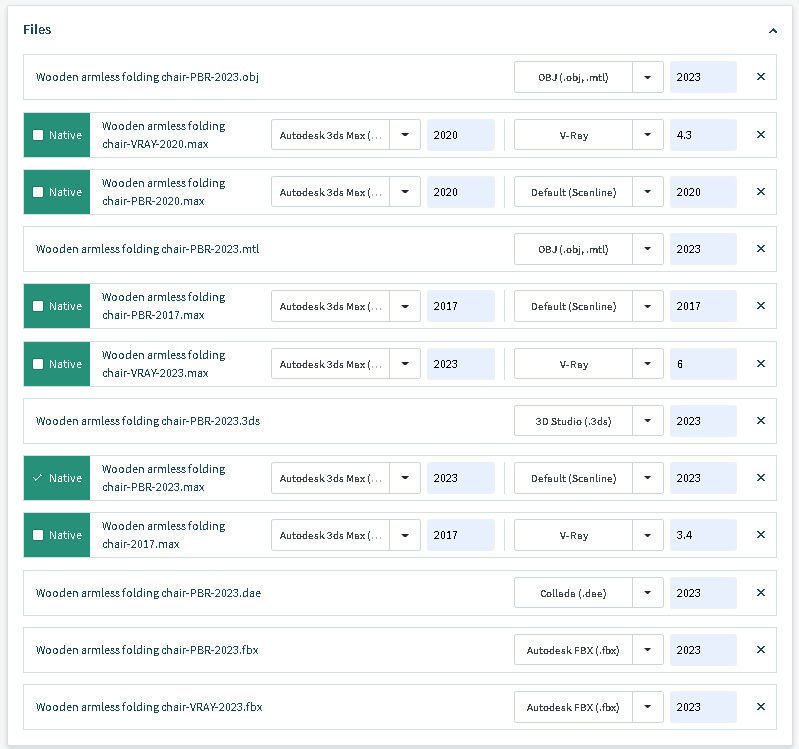The height and width of the screenshot is (749, 799).
Task: Delete the VRAY-2020.max file entry
Action: 760,135
